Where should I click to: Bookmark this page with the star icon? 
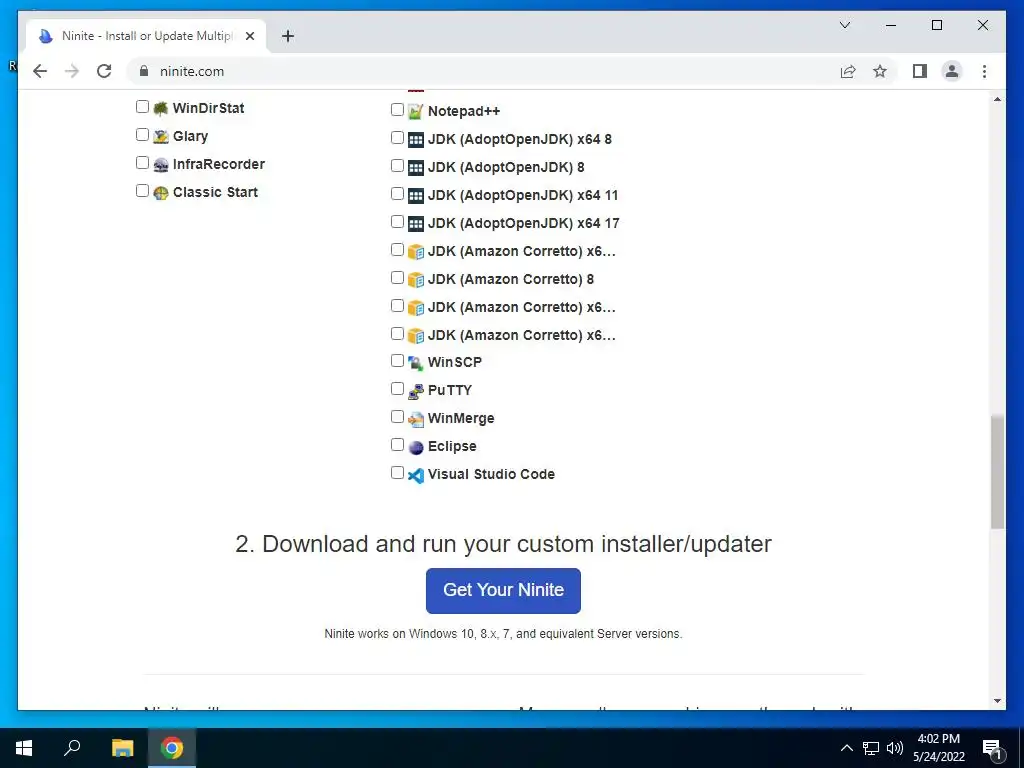click(880, 71)
